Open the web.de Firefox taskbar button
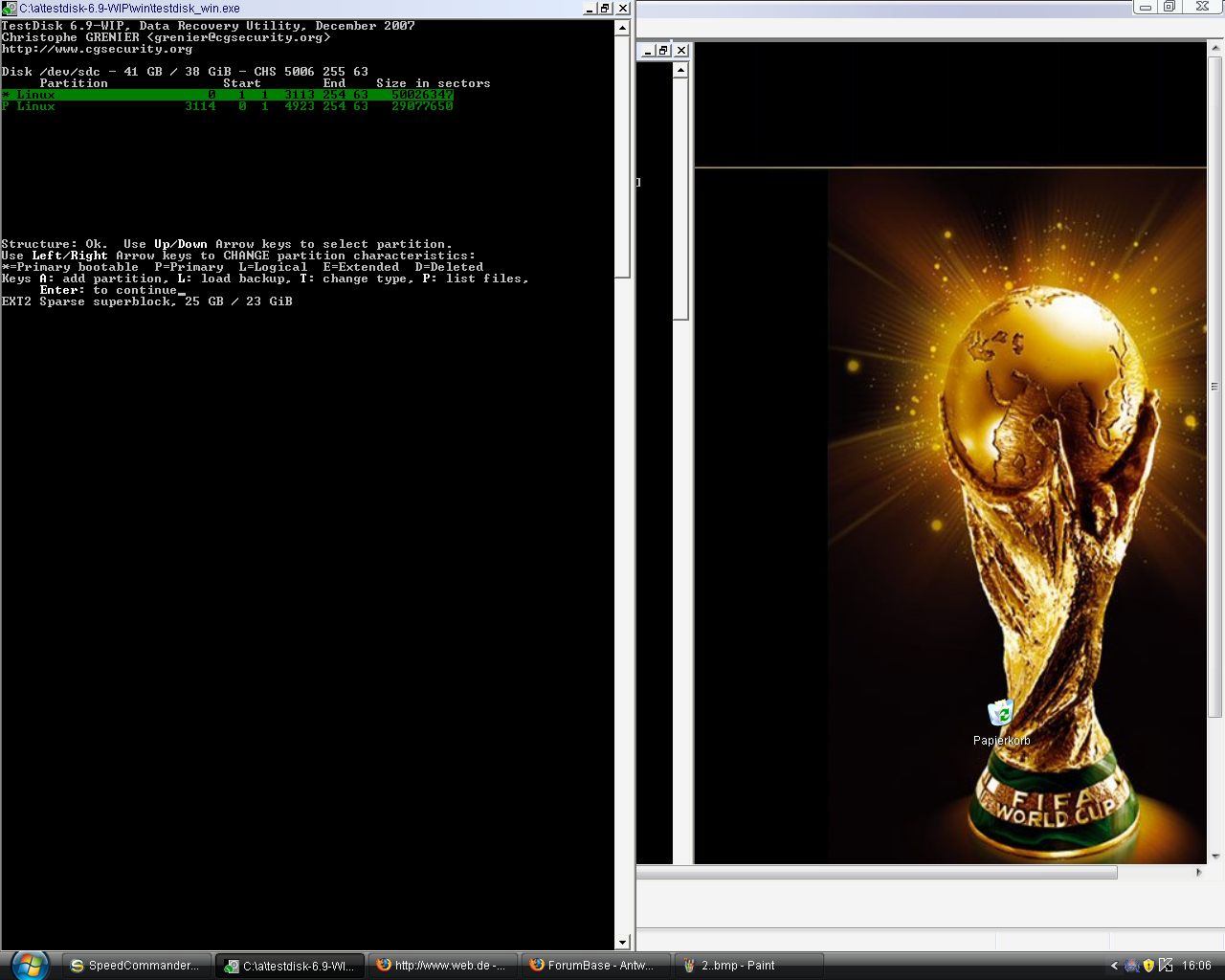This screenshot has width=1225, height=980. [x=441, y=966]
